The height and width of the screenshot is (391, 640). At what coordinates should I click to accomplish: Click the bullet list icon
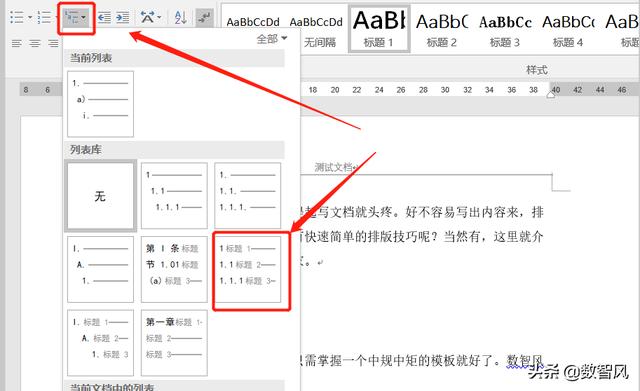pyautogui.click(x=17, y=17)
